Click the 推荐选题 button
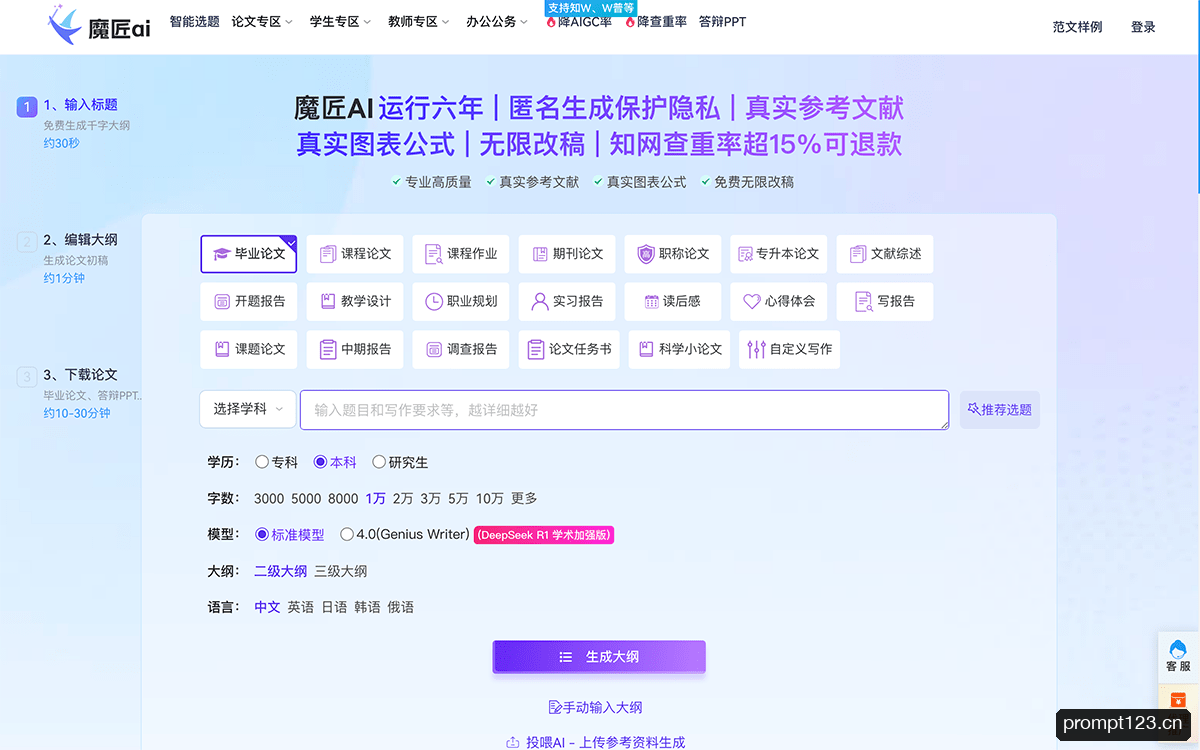The image size is (1200, 750). point(999,410)
